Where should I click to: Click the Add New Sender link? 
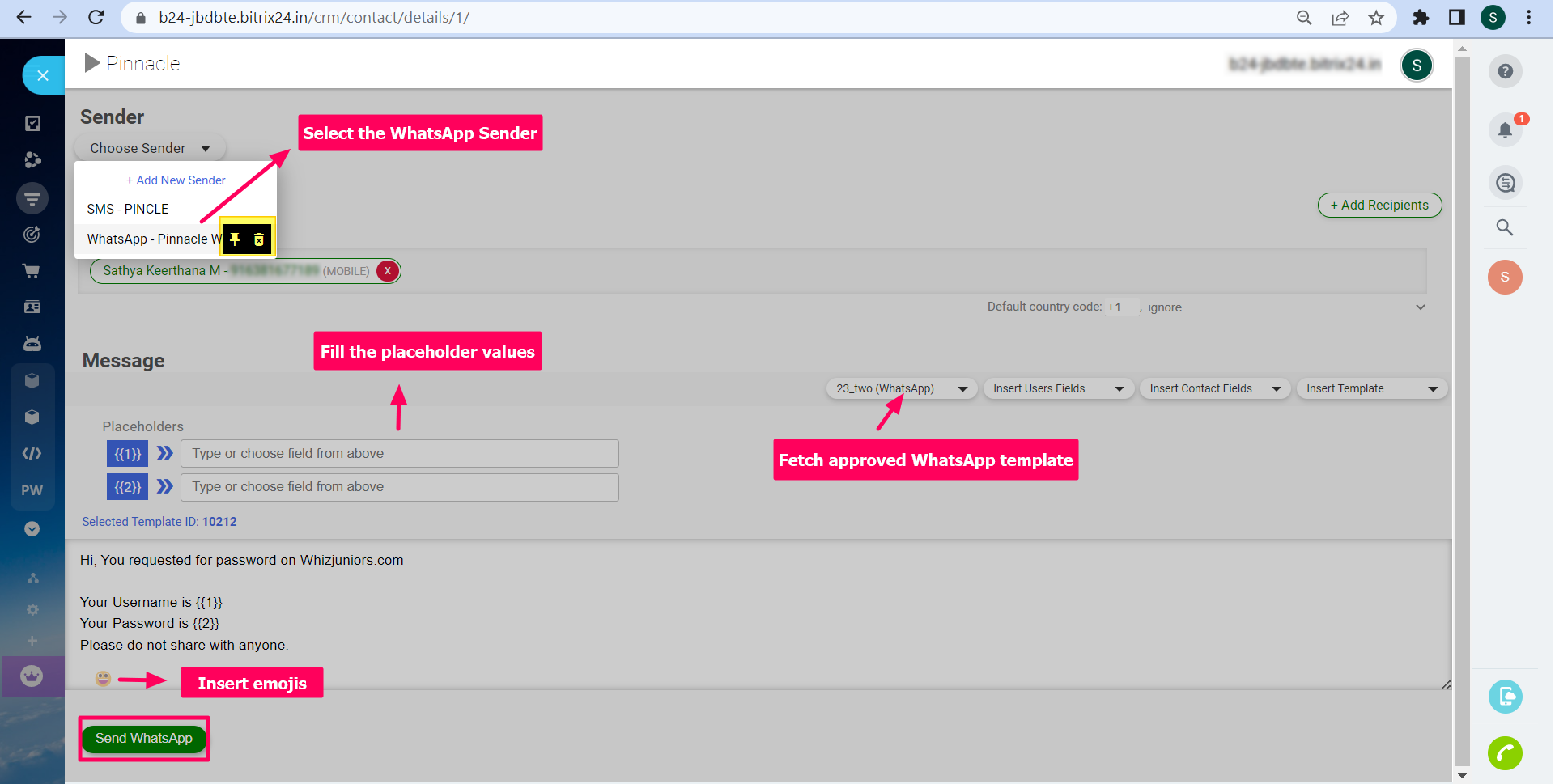[x=176, y=180]
